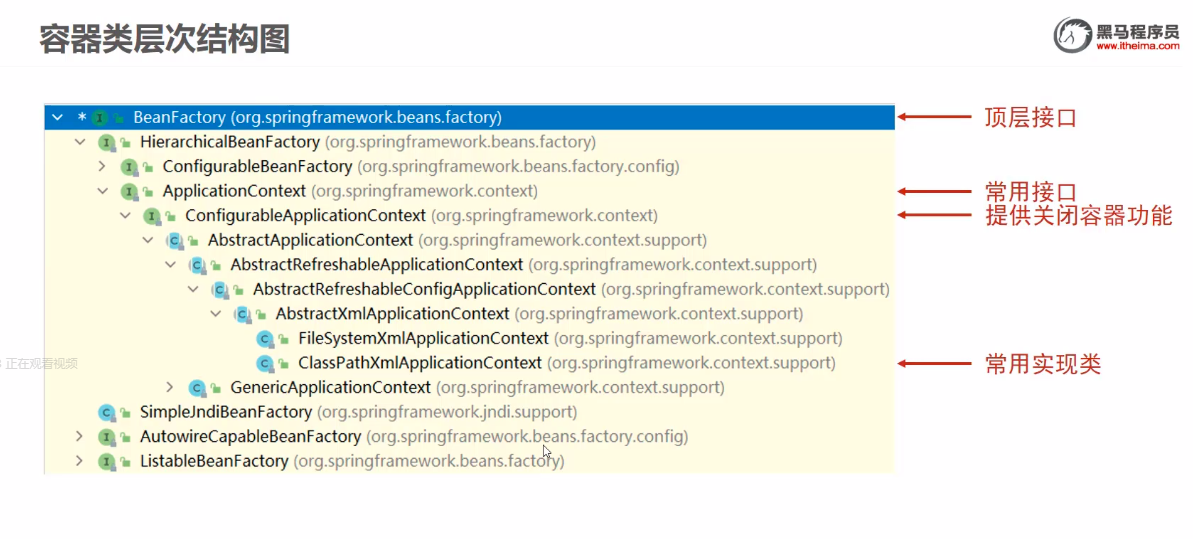Click the BeanFactory interface icon
This screenshot has width=1193, height=539.
pos(100,118)
